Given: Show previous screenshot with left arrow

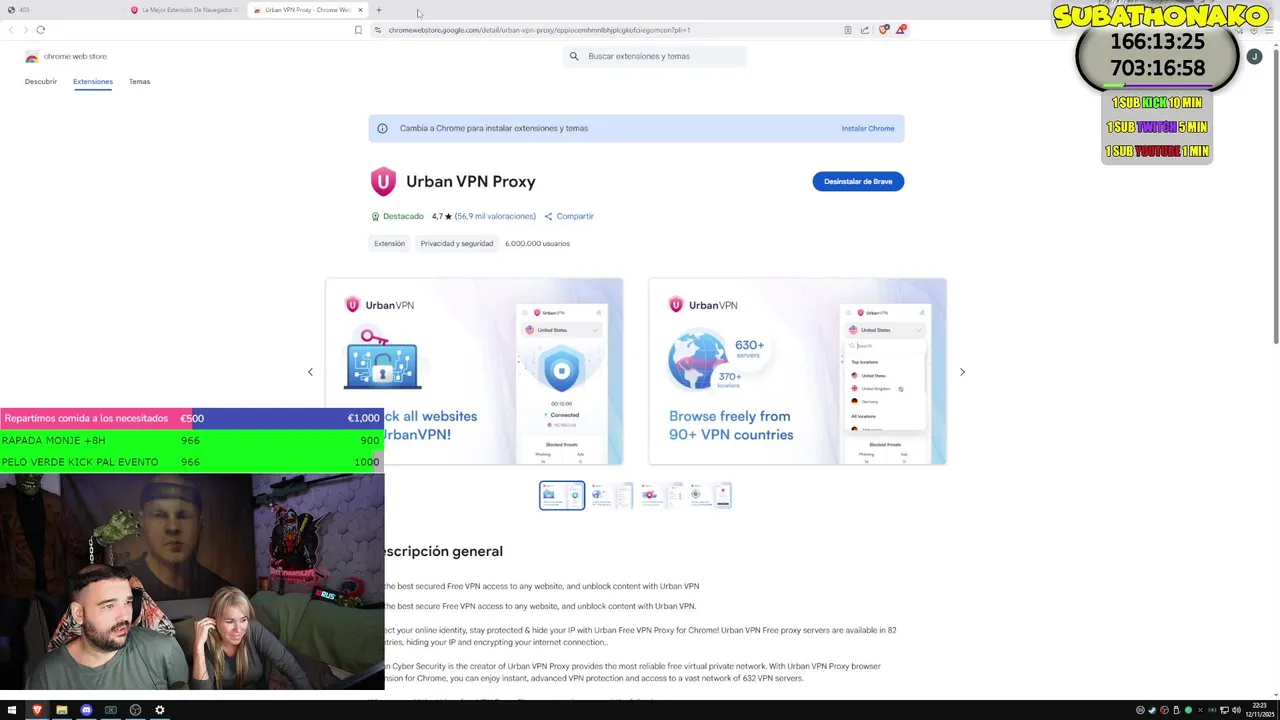Looking at the screenshot, I should pos(310,372).
